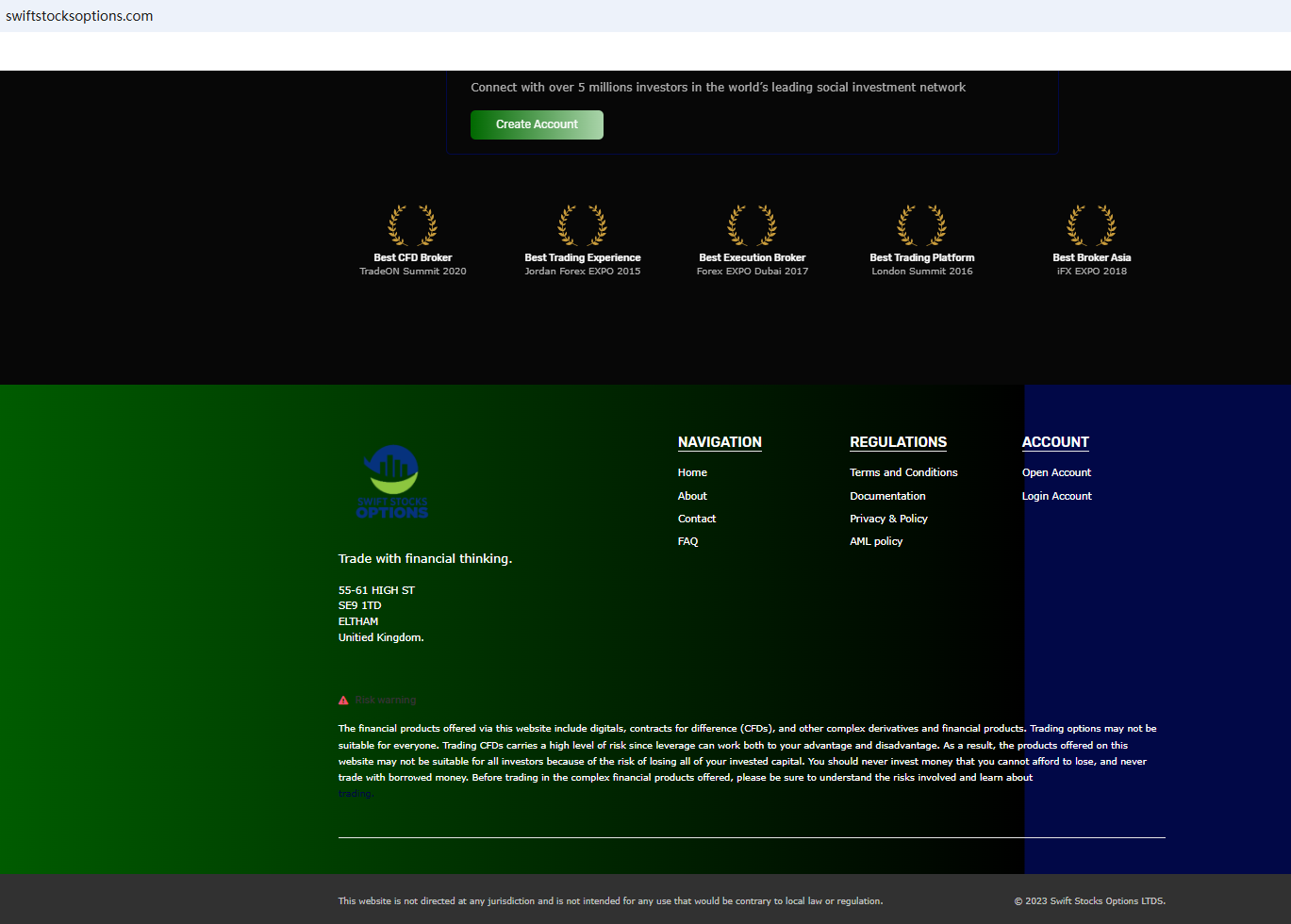This screenshot has height=924, width=1291.
Task: Click the Swift Stocks Options footer logo
Action: click(392, 482)
